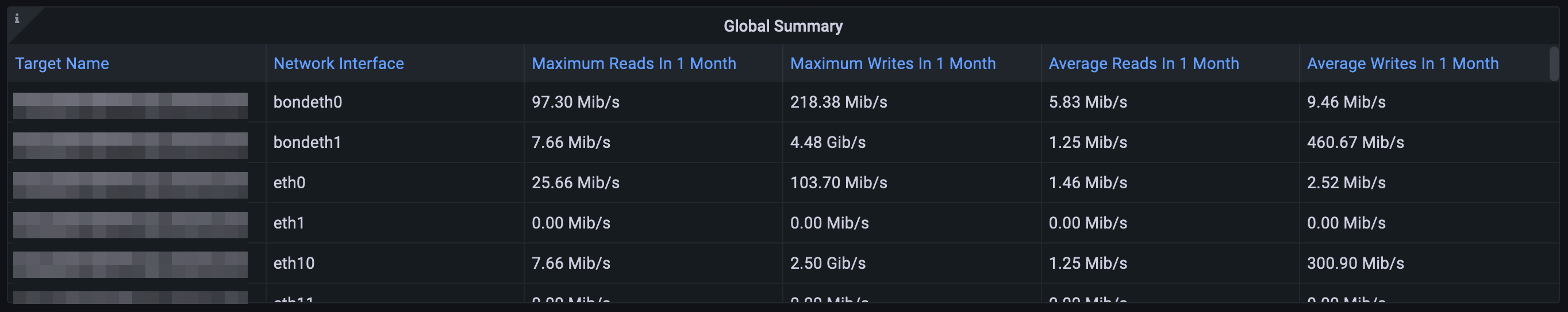This screenshot has height=312, width=1568.
Task: Click the eth1 network interface cell
Action: point(289,223)
